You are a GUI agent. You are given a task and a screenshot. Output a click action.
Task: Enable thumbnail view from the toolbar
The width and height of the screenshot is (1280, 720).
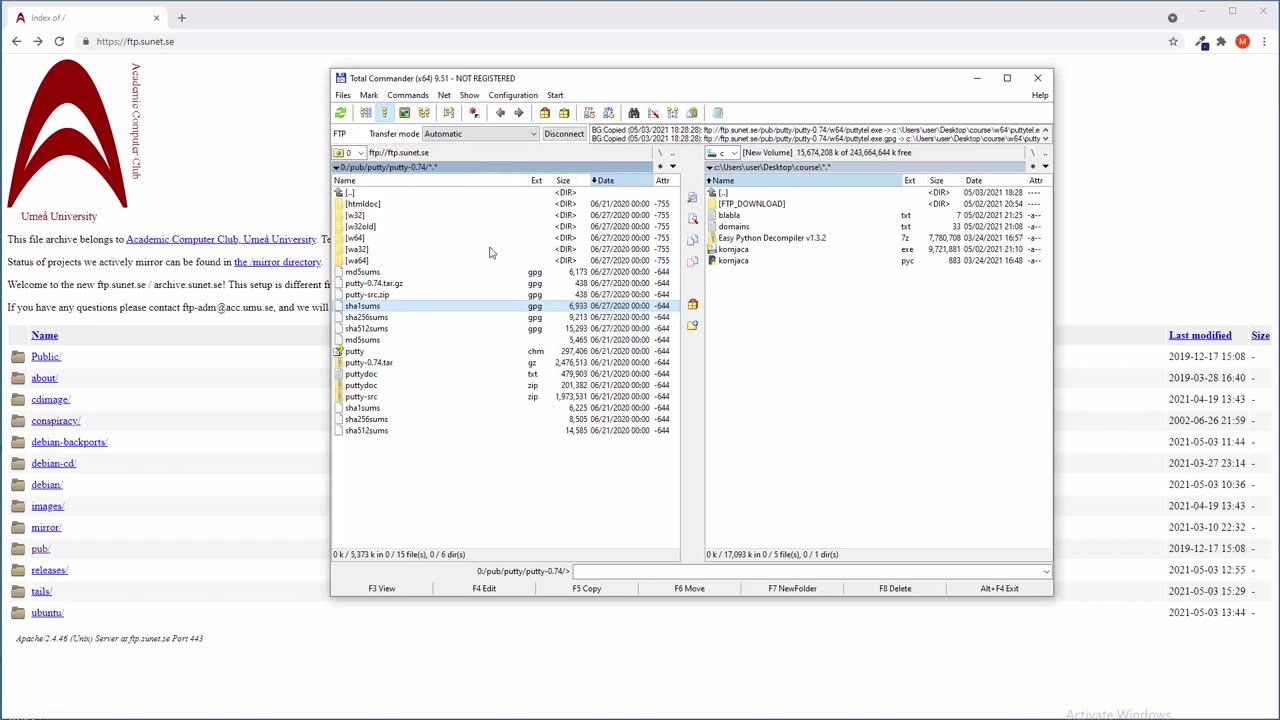click(x=404, y=113)
